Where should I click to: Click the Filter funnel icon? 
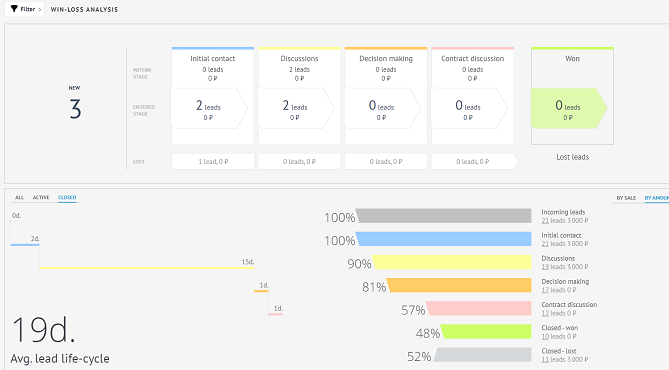[x=14, y=9]
